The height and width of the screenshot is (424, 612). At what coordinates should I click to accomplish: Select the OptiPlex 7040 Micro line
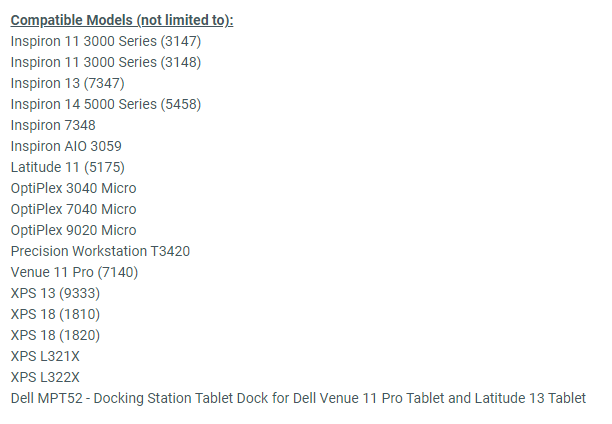click(73, 210)
